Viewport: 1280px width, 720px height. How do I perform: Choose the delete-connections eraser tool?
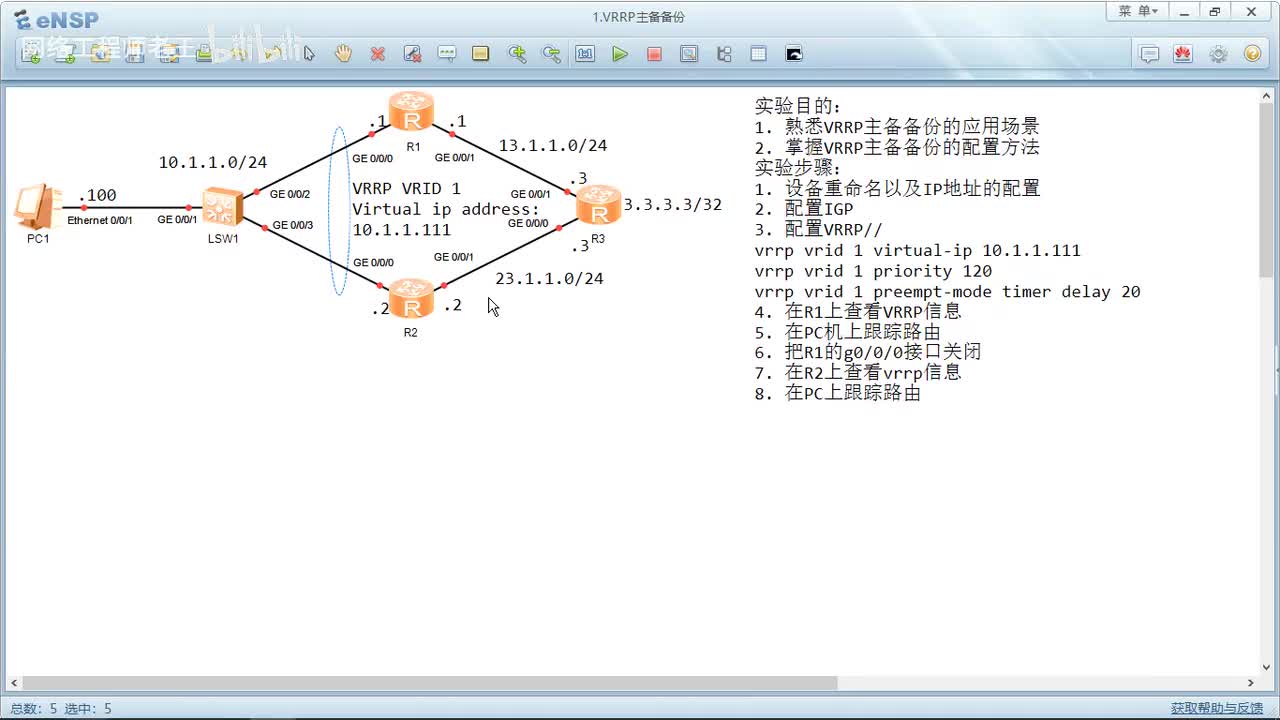pos(412,54)
